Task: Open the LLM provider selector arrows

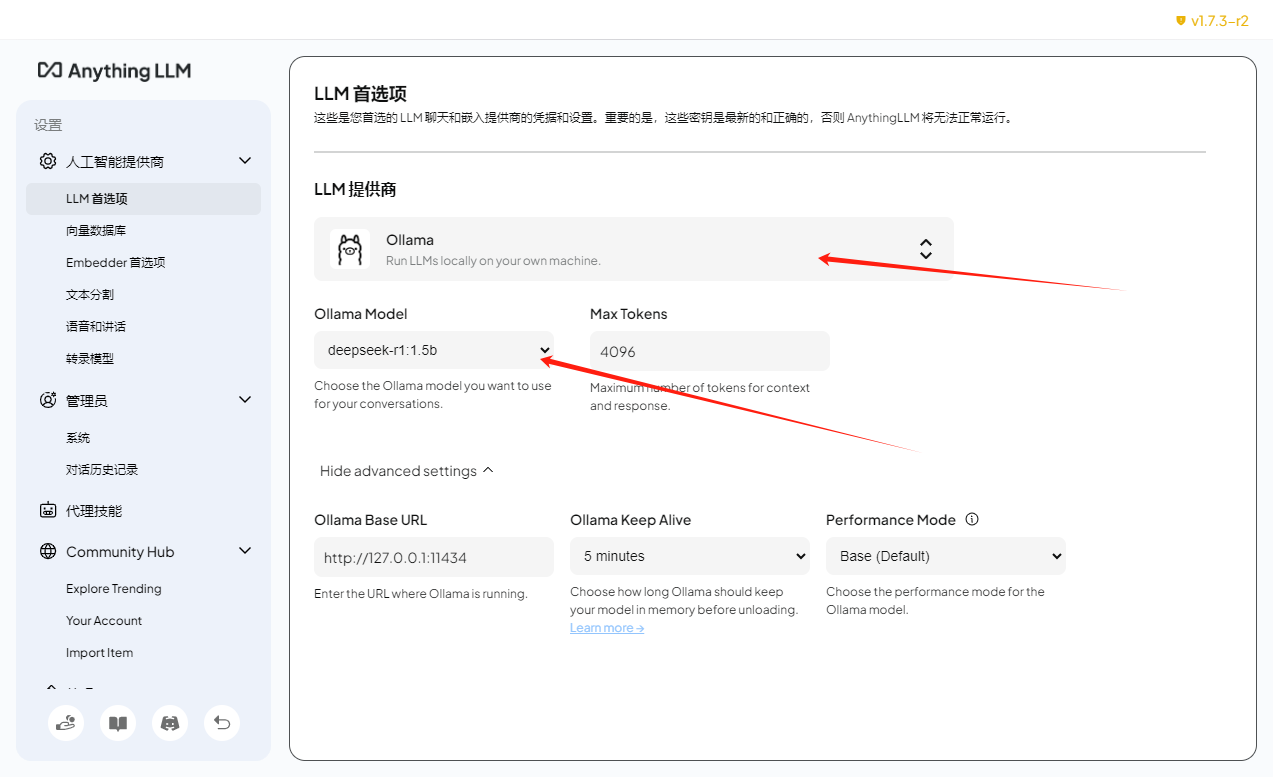Action: [926, 249]
